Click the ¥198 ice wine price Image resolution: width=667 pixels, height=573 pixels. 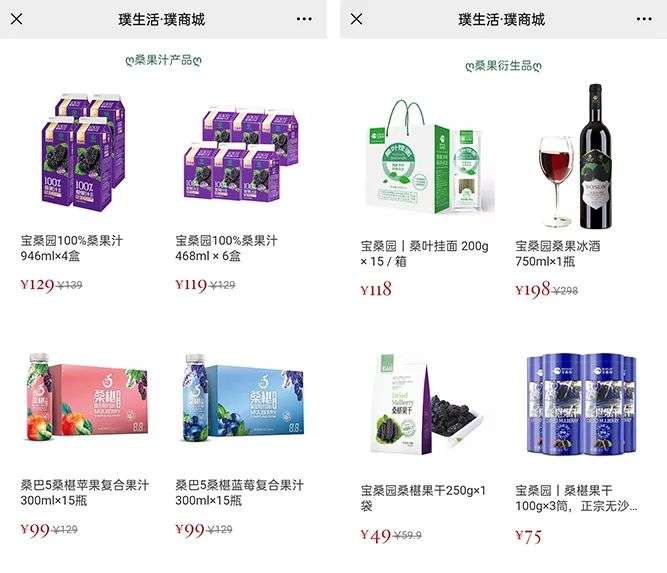[533, 290]
